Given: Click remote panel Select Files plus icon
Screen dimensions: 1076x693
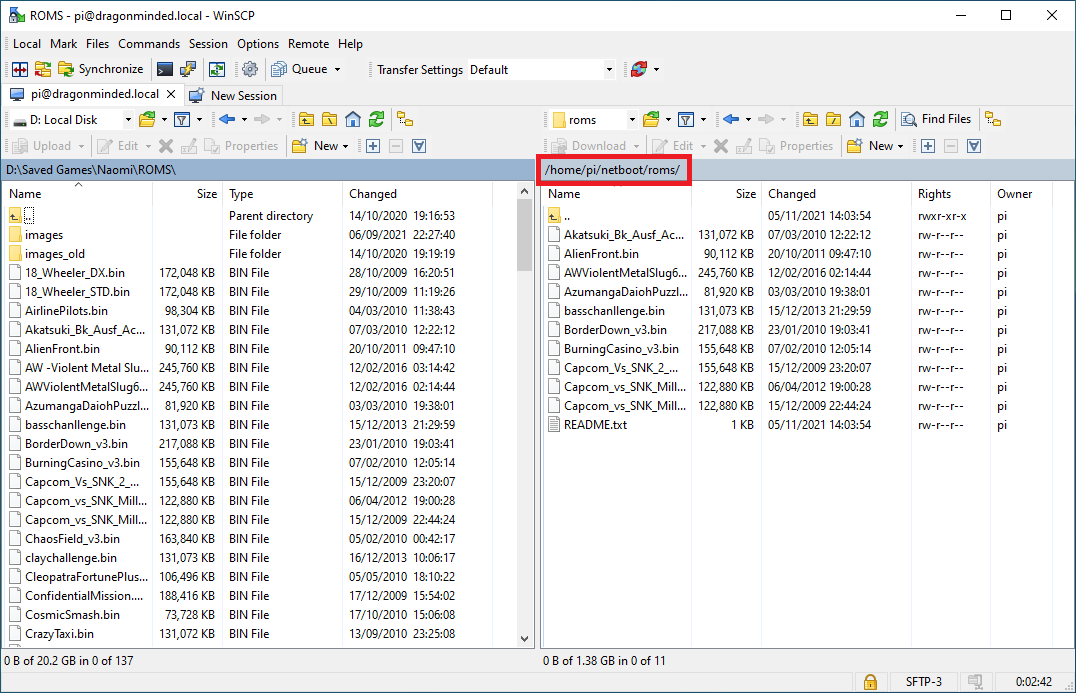Looking at the screenshot, I should (x=928, y=146).
